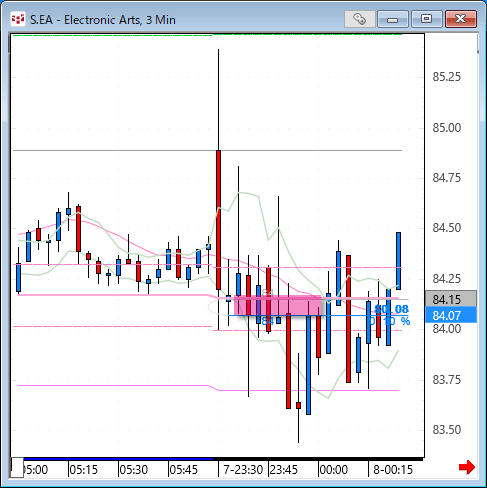Click the 83.50 price scale label

coord(447,430)
